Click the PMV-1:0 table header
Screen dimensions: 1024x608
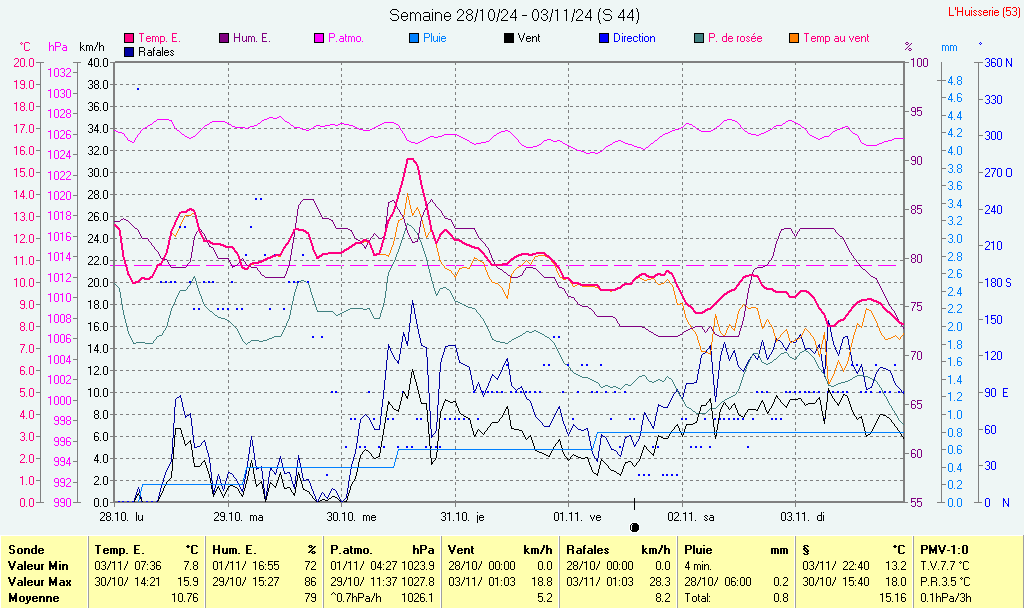point(944,550)
